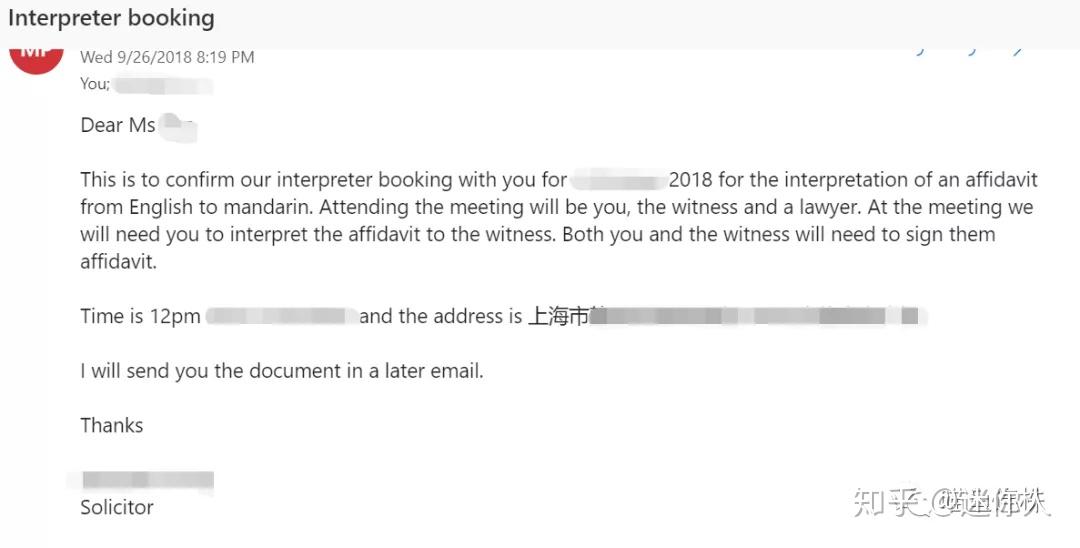Click the "Interpreter booking" subject title
The height and width of the screenshot is (548, 1080).
(x=111, y=18)
